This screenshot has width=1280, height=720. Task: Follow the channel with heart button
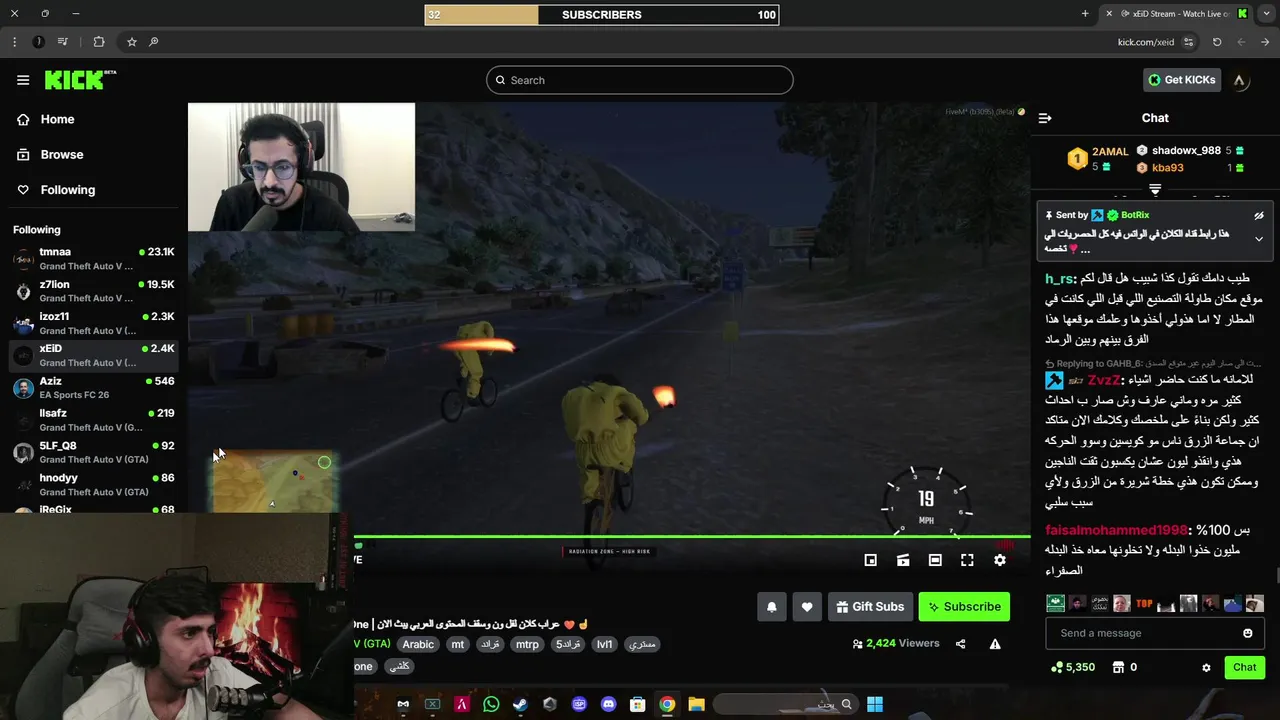click(807, 607)
